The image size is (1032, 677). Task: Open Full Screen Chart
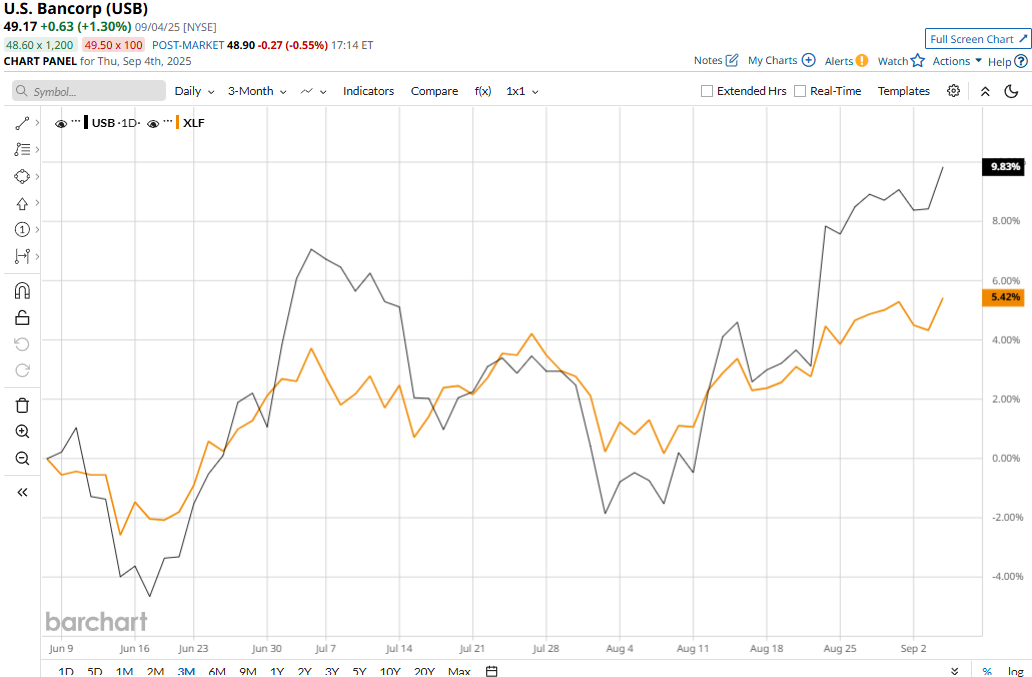[x=978, y=39]
